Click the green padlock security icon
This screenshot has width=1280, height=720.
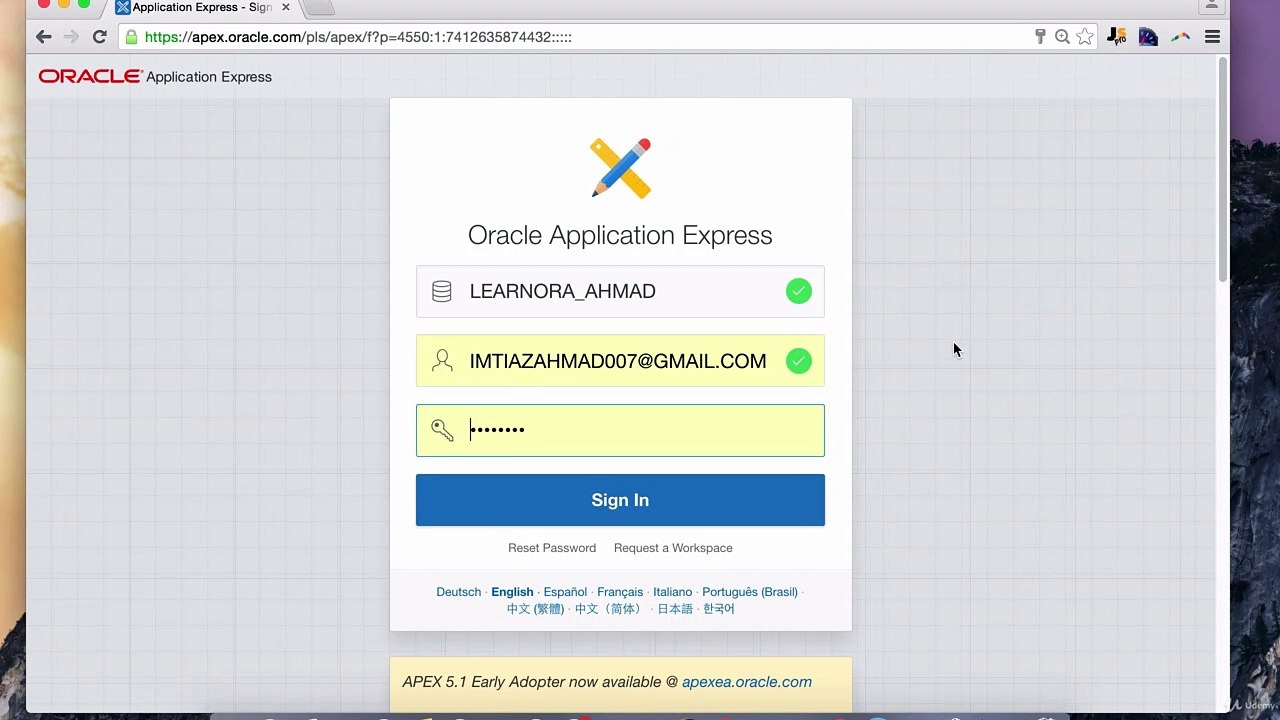coord(131,37)
